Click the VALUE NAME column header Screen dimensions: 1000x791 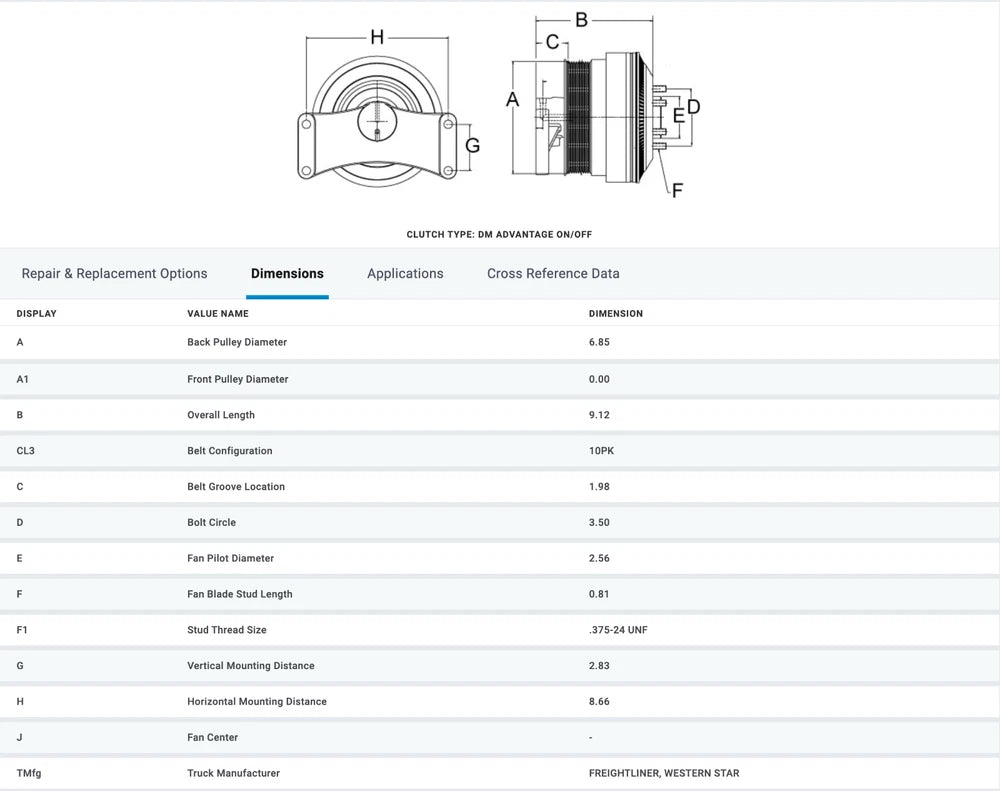pyautogui.click(x=218, y=313)
